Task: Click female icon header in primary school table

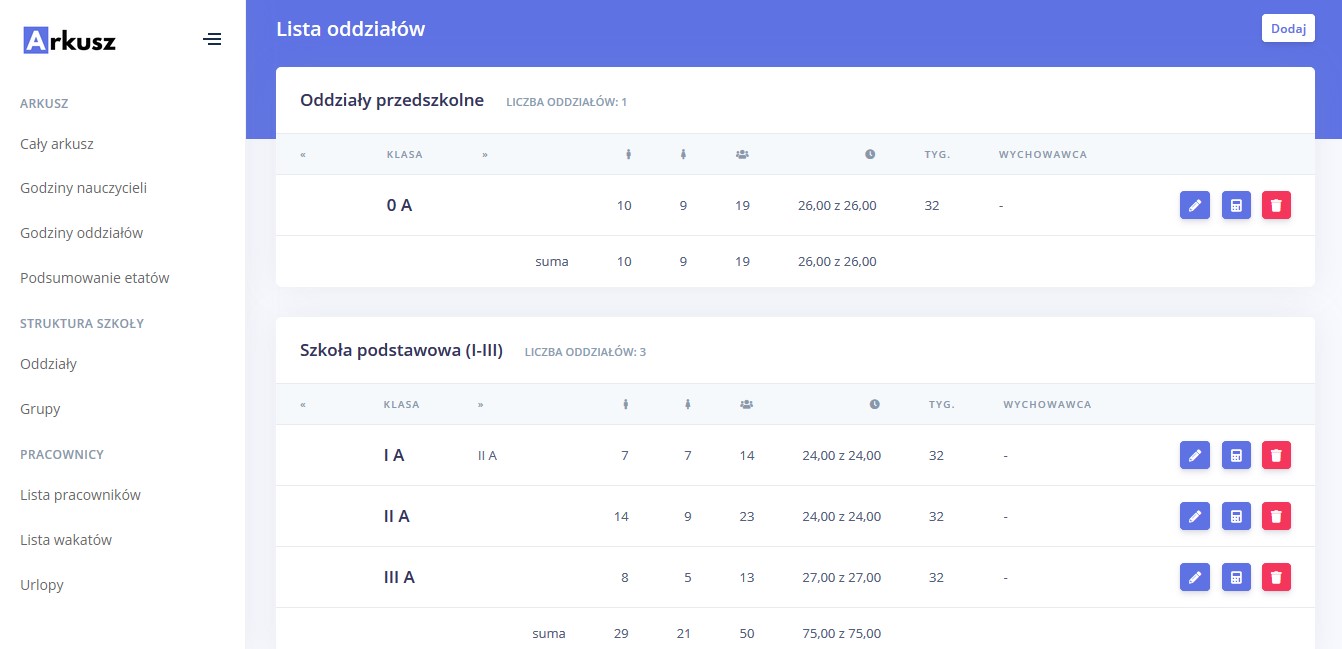Action: click(688, 404)
